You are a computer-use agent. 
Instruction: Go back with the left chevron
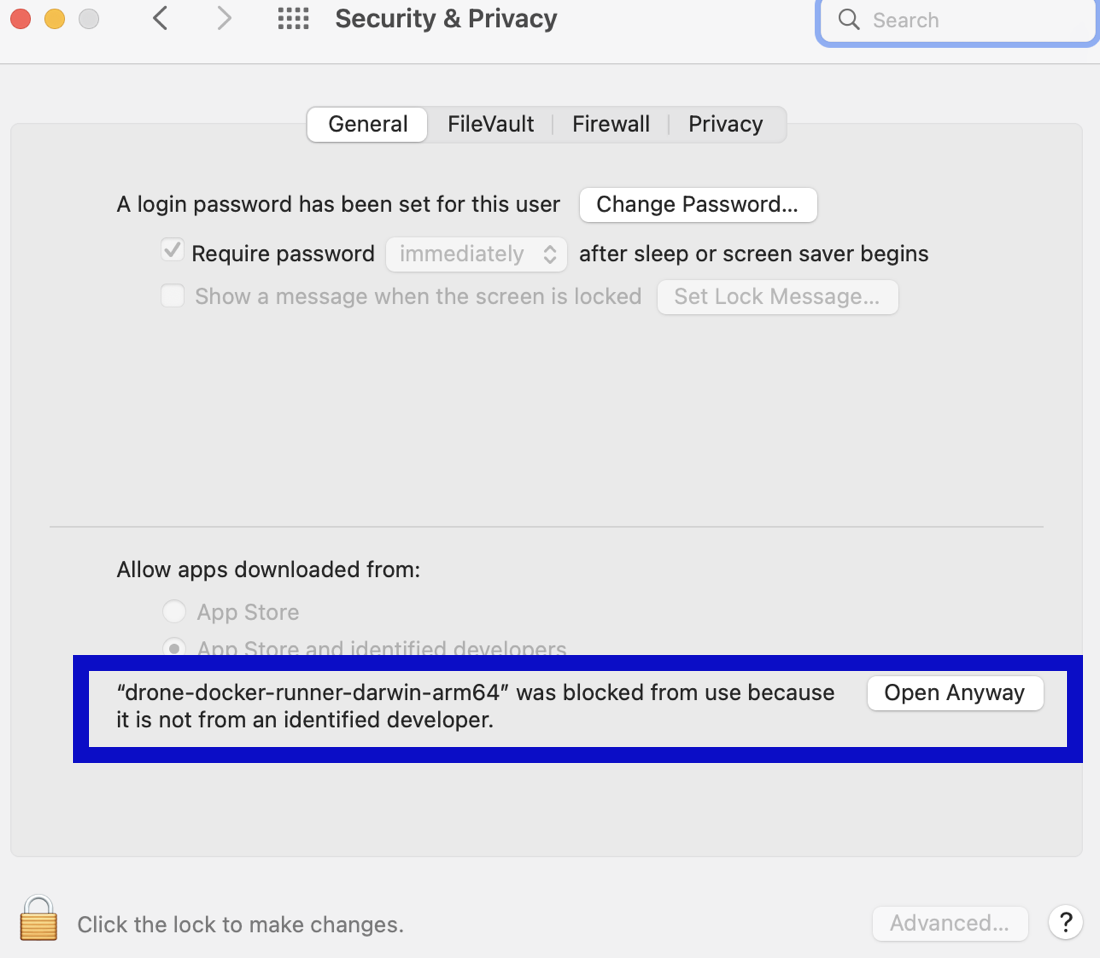pyautogui.click(x=160, y=19)
